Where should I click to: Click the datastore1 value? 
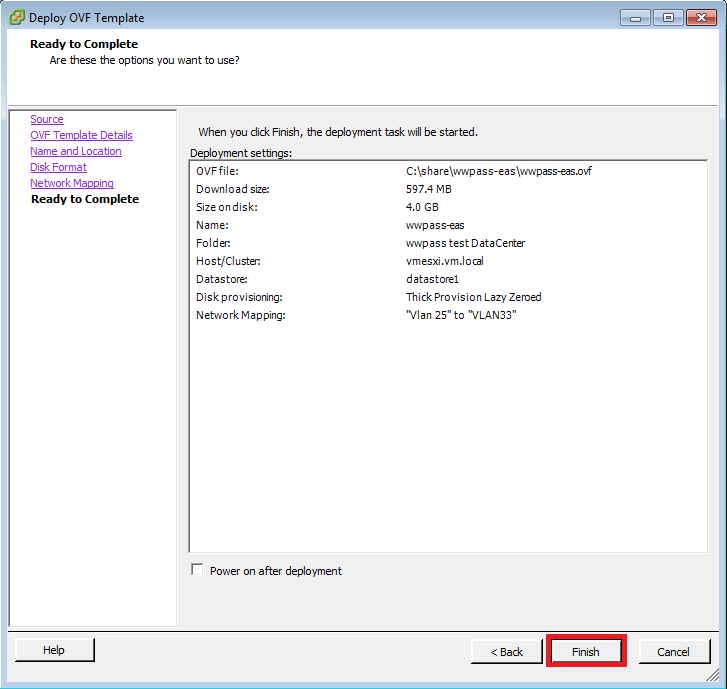(x=432, y=279)
